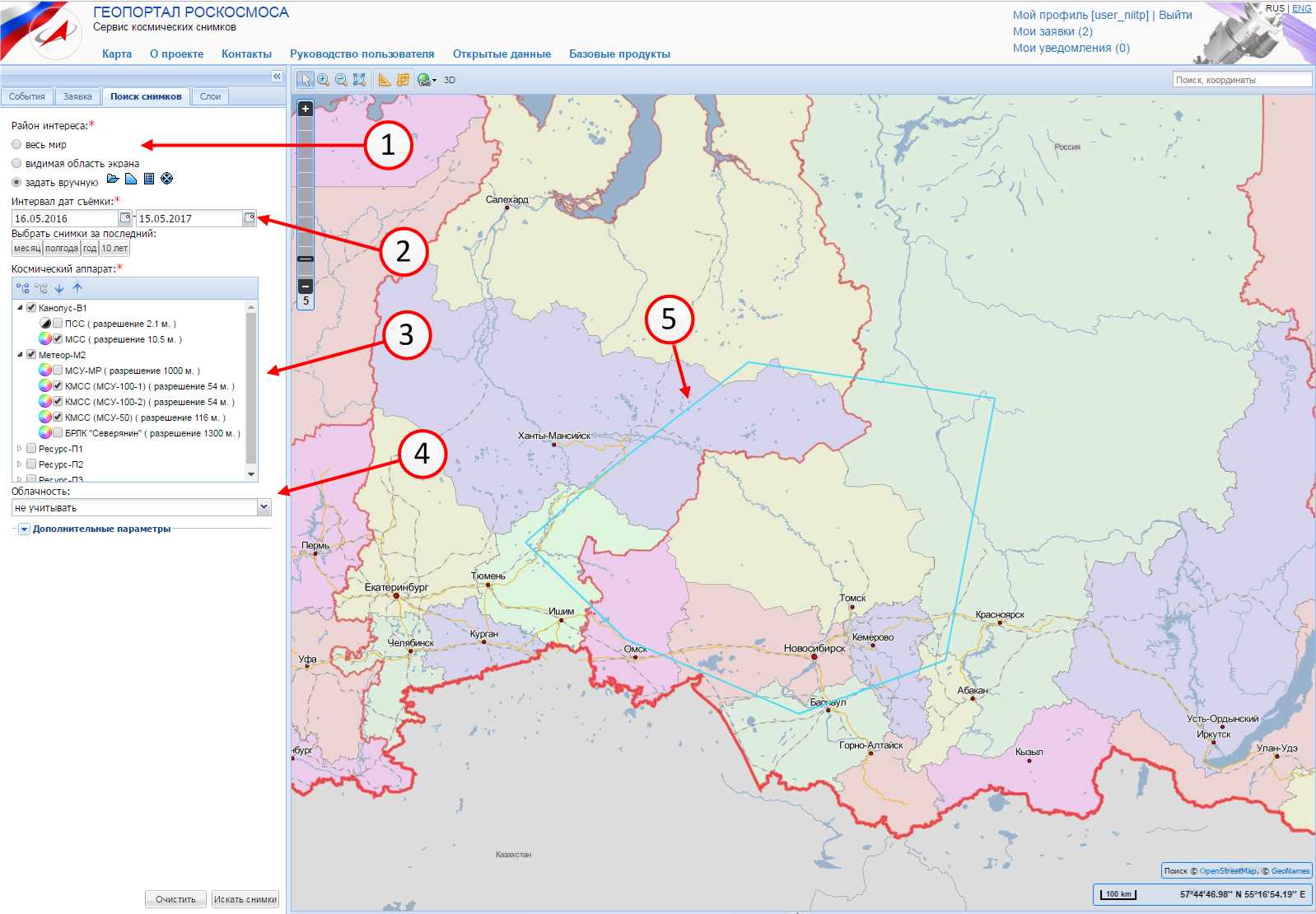
Task: Expand the Ресурс-П1 tree node
Action: pos(20,449)
